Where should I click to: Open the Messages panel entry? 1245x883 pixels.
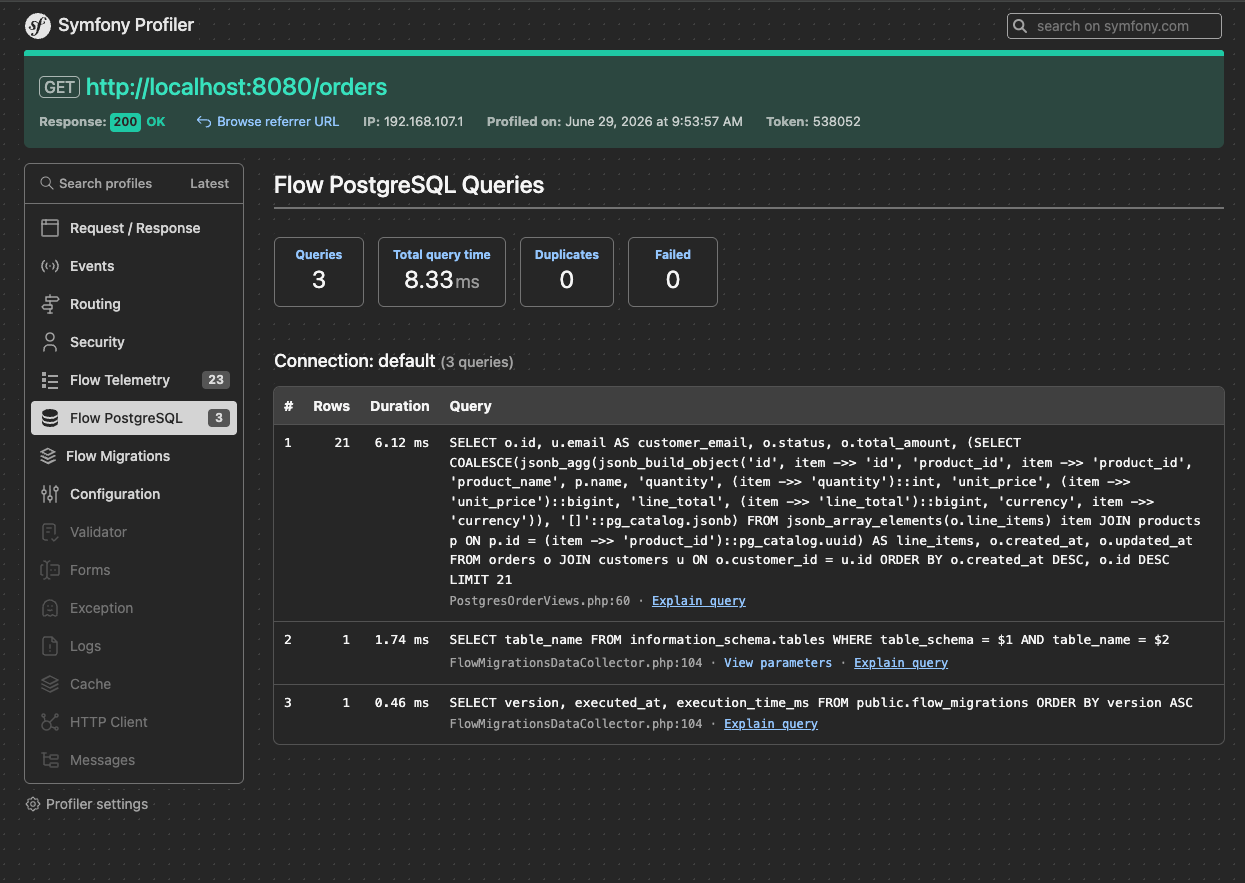click(x=134, y=760)
